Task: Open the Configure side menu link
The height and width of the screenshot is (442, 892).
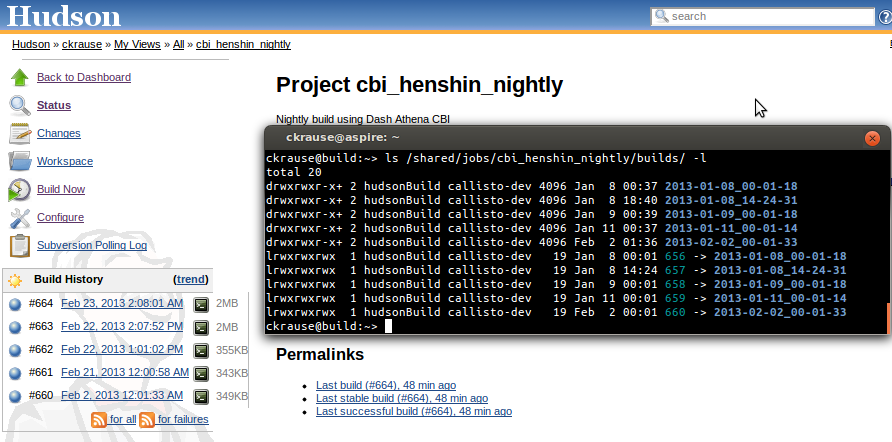Action: [x=60, y=217]
